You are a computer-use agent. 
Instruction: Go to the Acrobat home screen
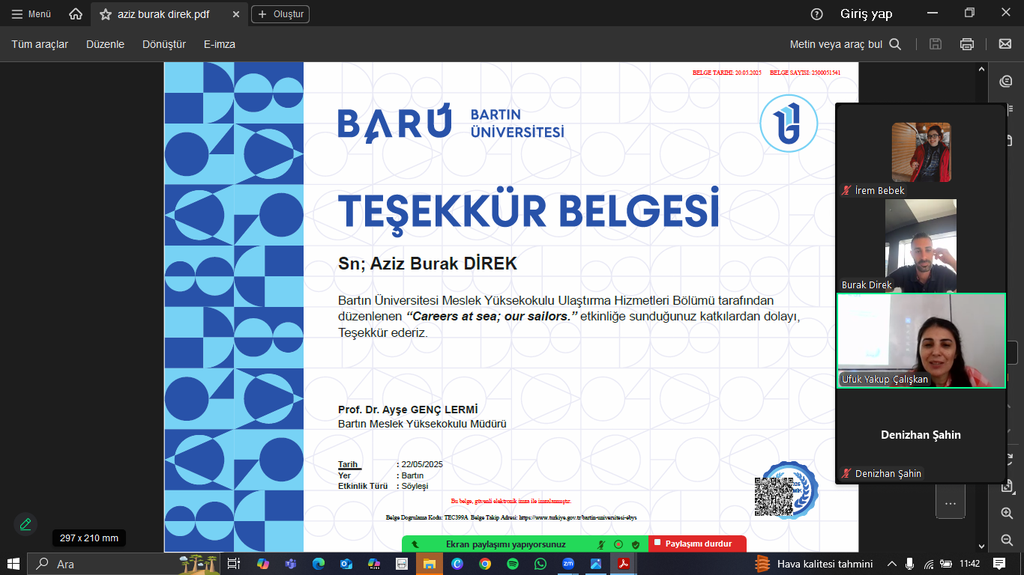point(76,14)
